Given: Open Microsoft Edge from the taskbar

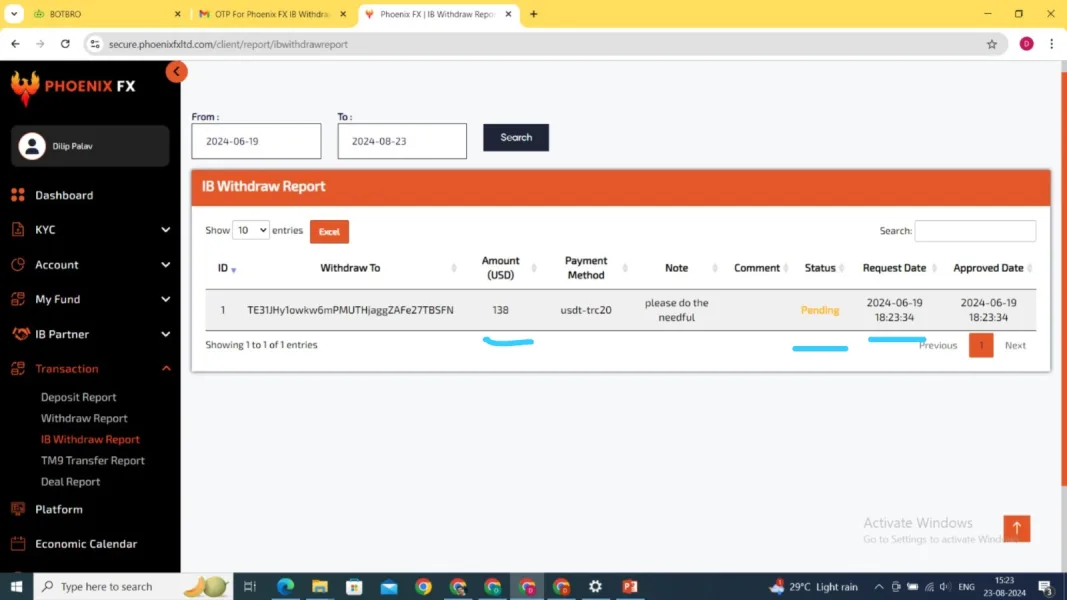Looking at the screenshot, I should [285, 586].
